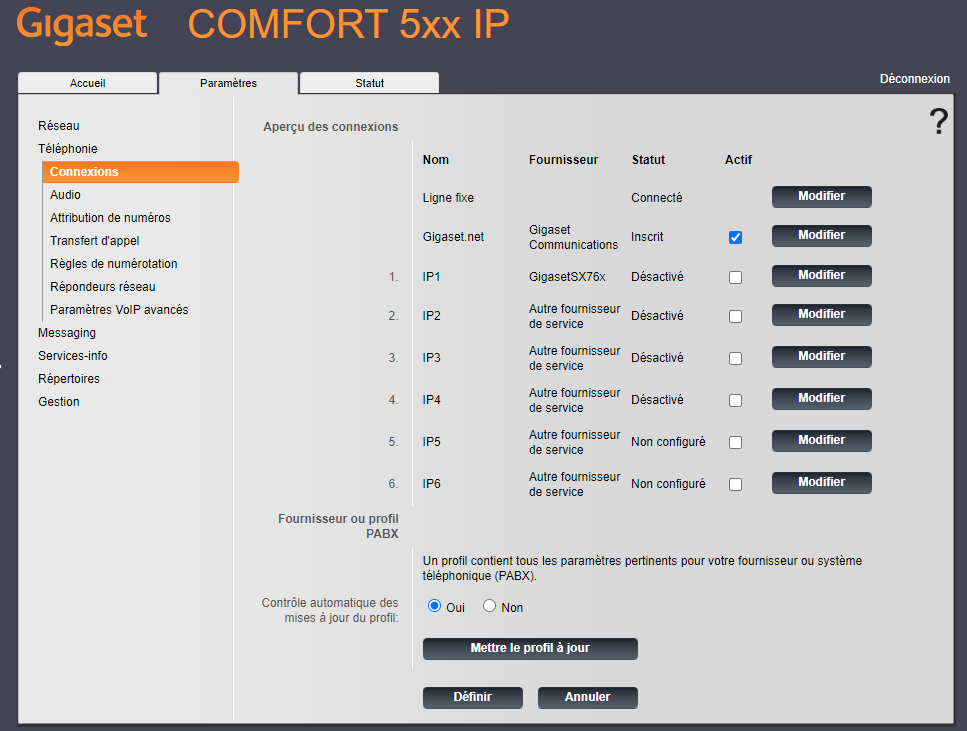Click the GigasetSX76x provider text
Viewport: 967px width, 731px height.
point(567,277)
